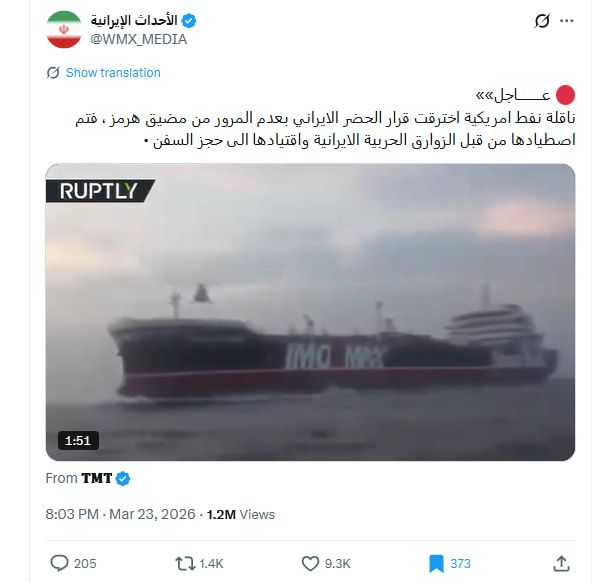The width and height of the screenshot is (612, 582).
Task: Toggle like with the heart icon
Action: click(x=311, y=564)
